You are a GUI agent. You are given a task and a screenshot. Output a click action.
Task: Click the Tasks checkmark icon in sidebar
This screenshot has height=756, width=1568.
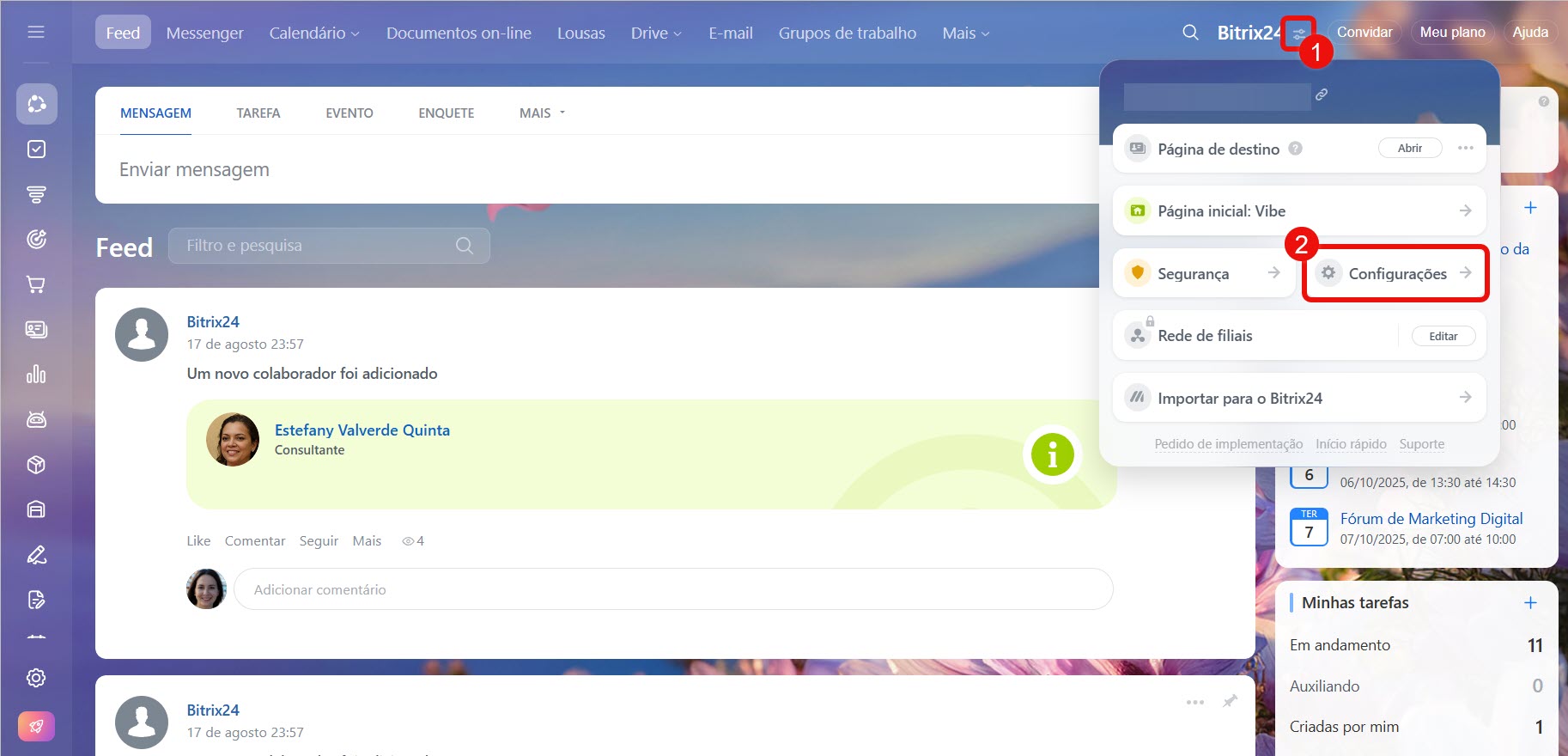[x=36, y=149]
